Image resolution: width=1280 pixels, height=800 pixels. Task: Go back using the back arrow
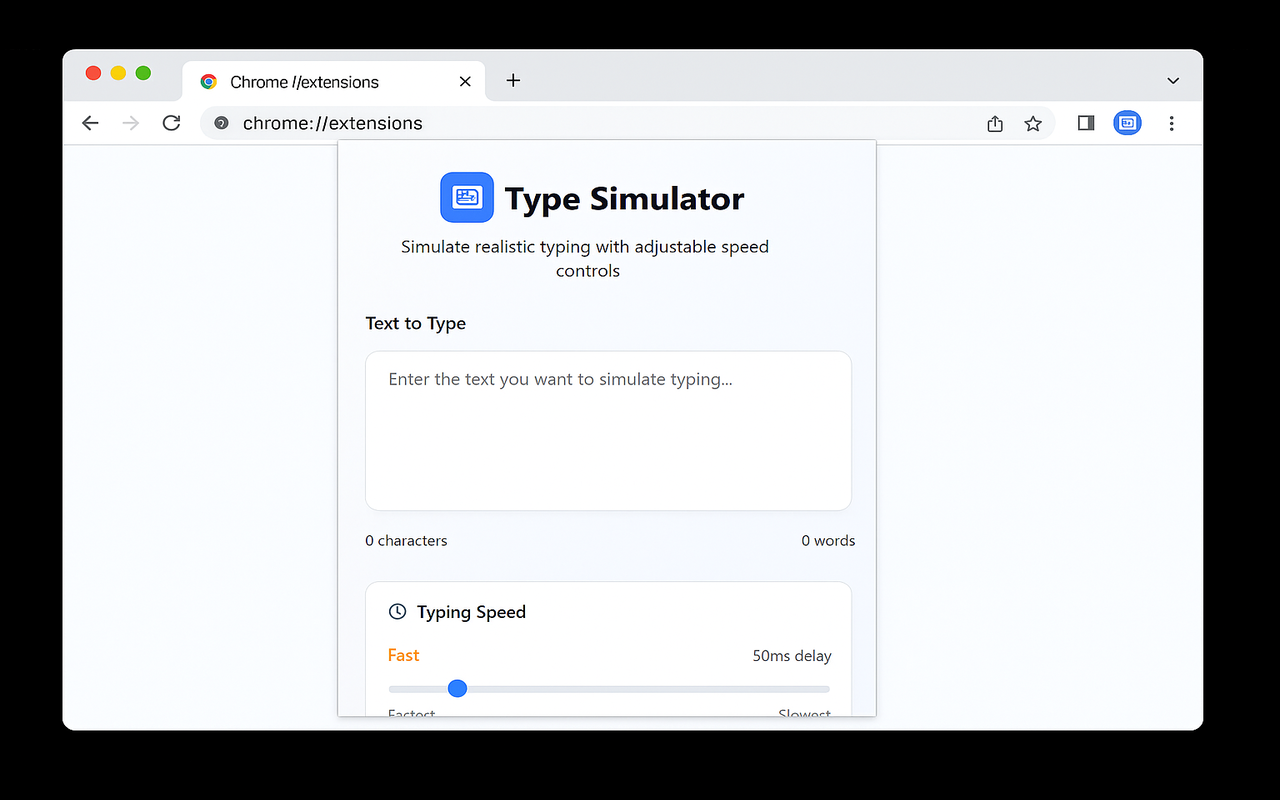click(90, 122)
